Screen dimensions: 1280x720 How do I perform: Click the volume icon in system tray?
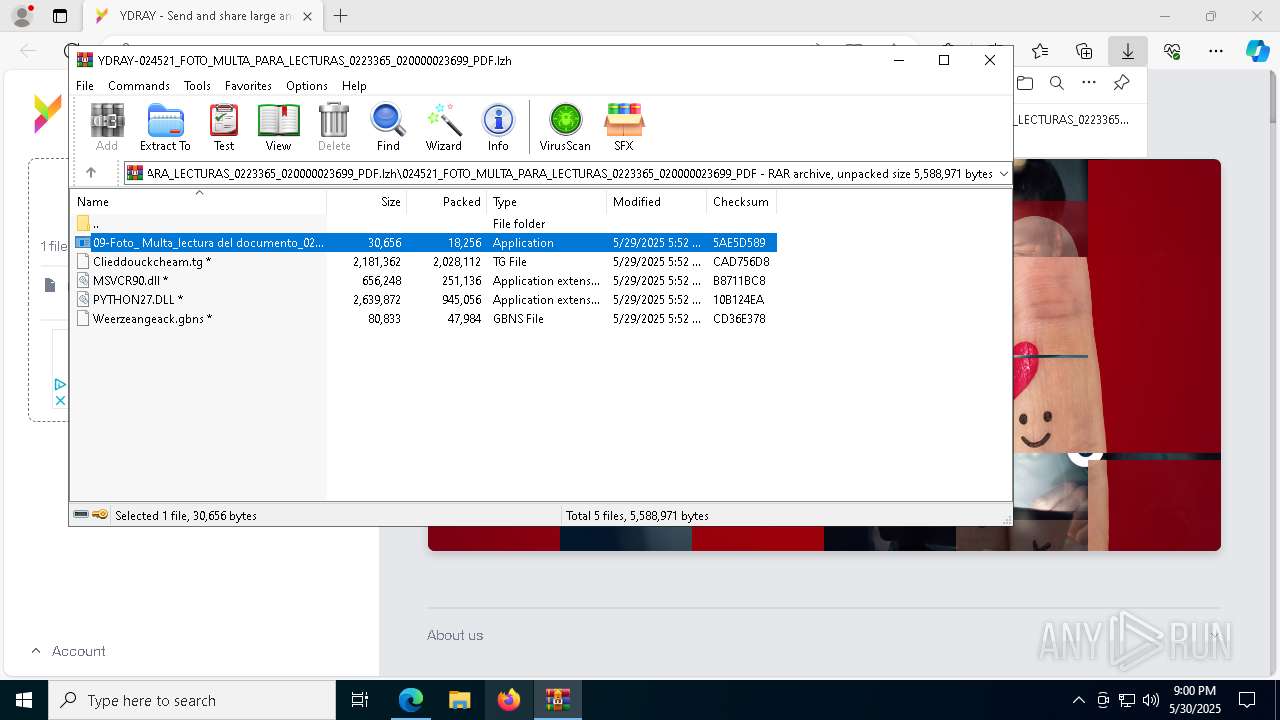click(x=1151, y=700)
